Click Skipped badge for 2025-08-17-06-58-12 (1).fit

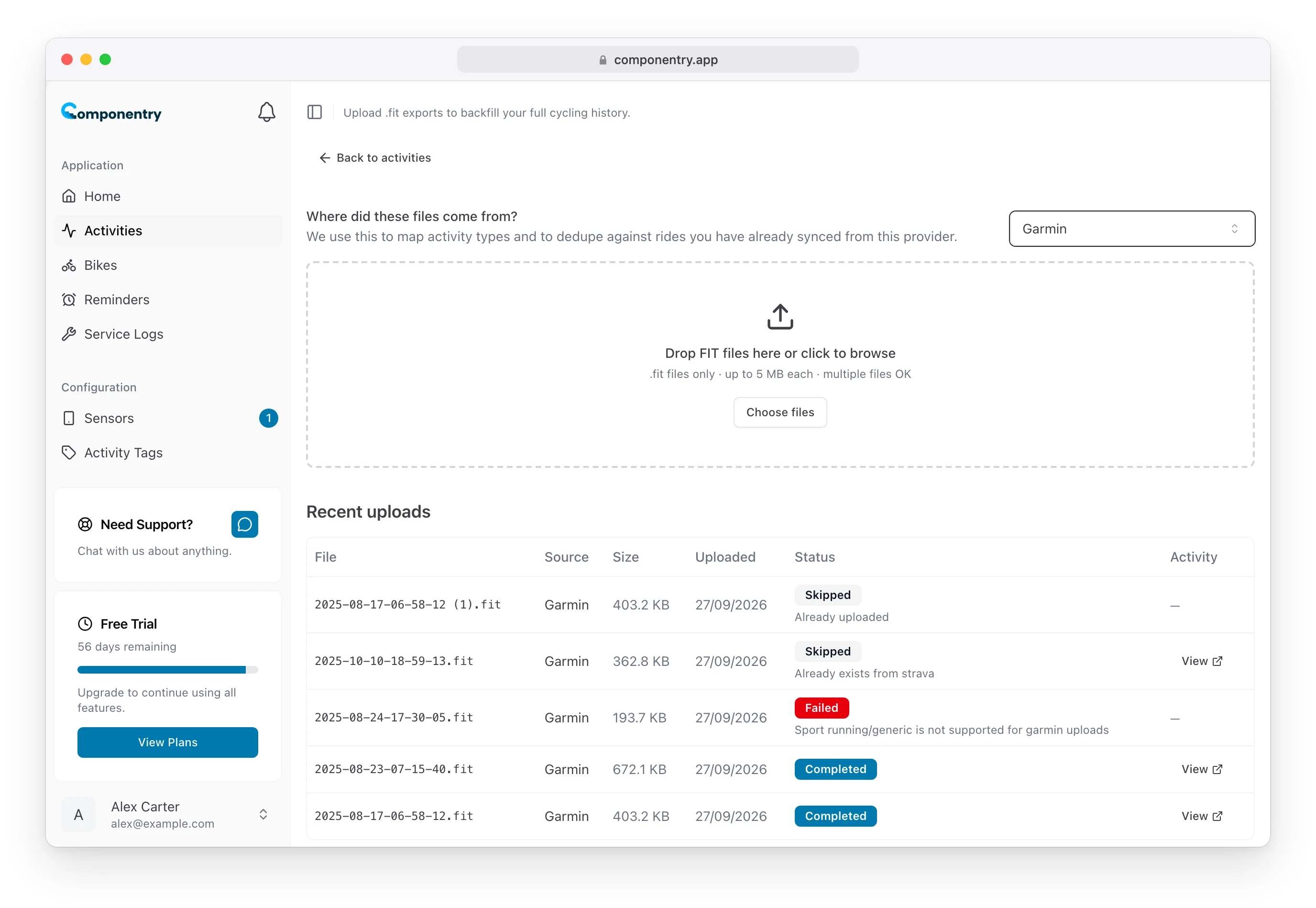click(x=827, y=595)
